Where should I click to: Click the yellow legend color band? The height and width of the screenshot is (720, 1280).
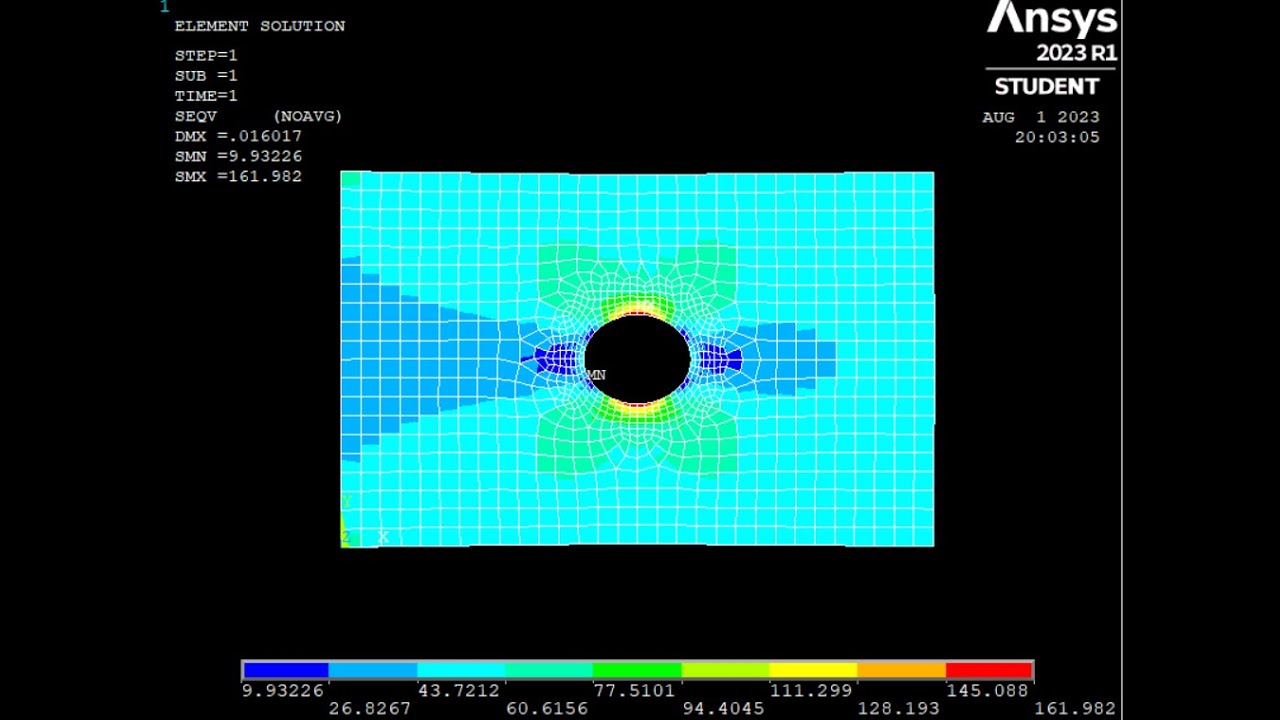(813, 670)
